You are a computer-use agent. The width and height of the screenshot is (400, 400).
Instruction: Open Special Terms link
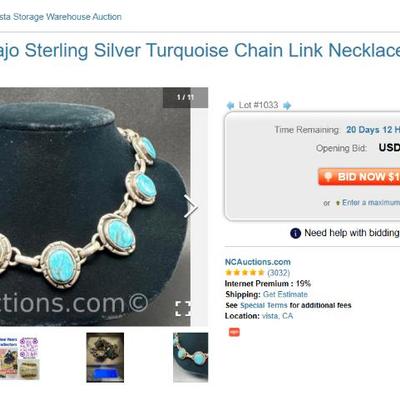(x=264, y=305)
